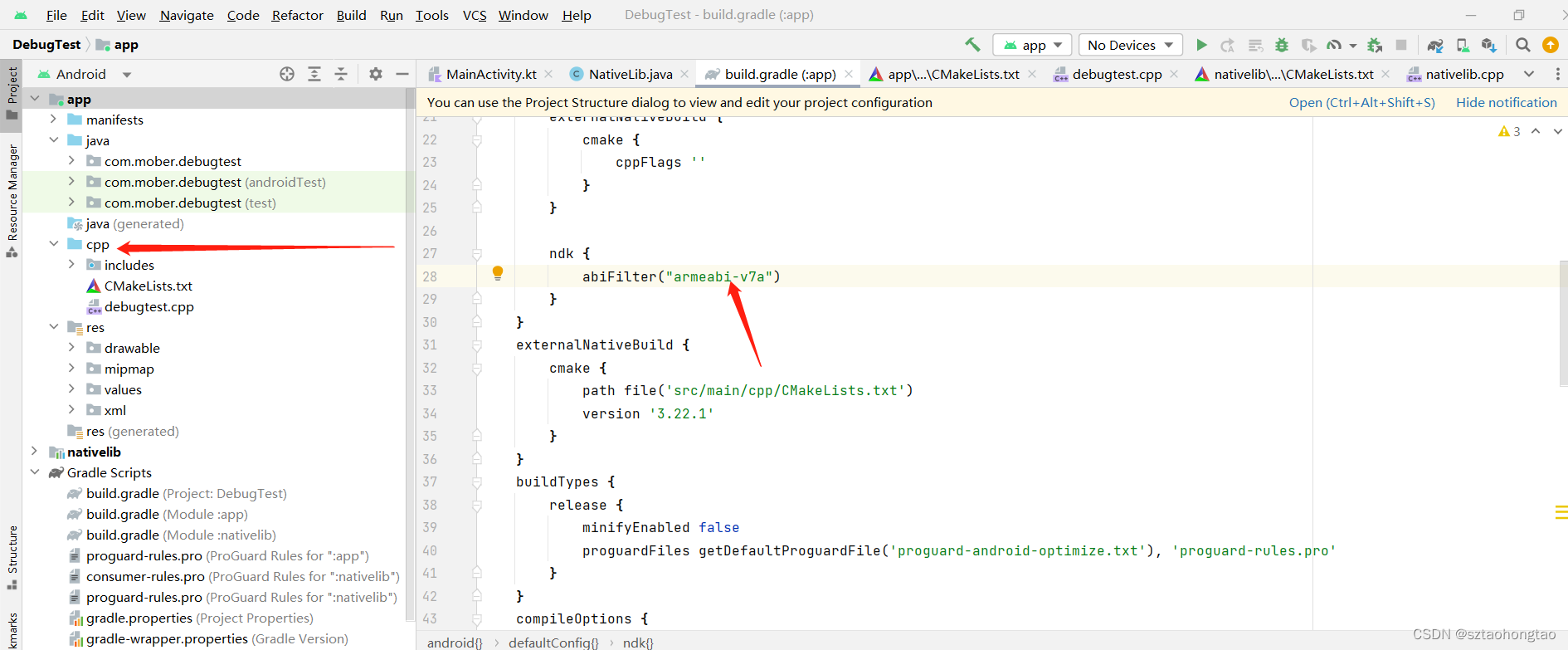Open the Android view selector dropdown

coord(84,74)
